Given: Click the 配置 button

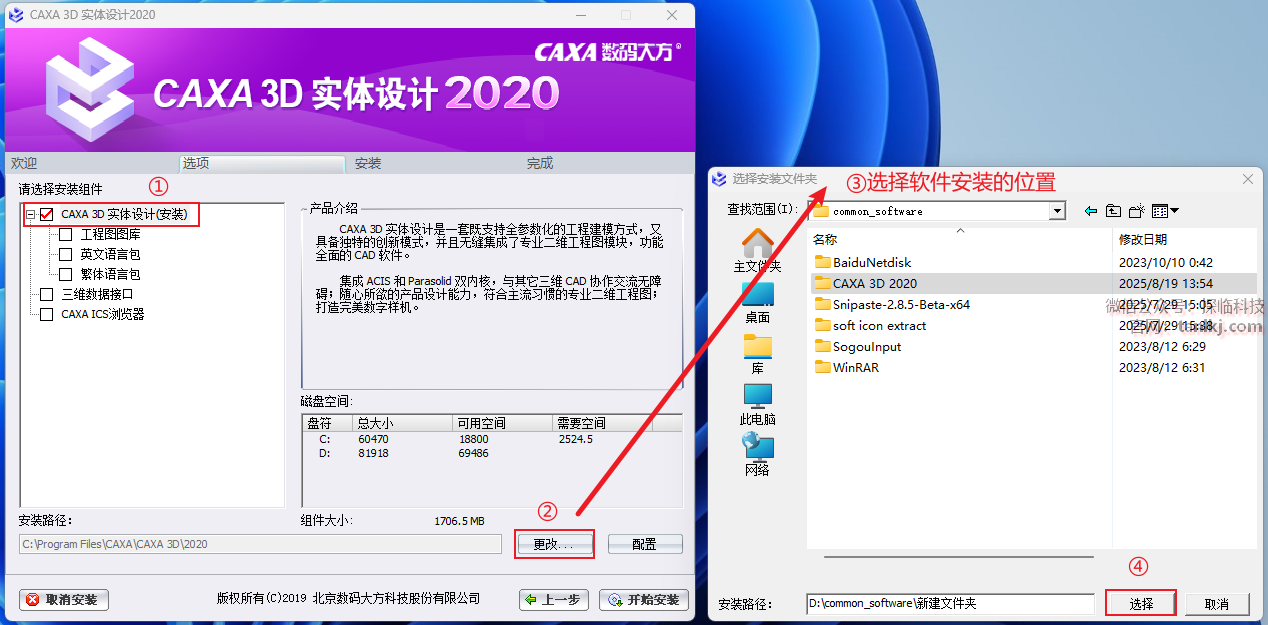Looking at the screenshot, I should (x=645, y=544).
